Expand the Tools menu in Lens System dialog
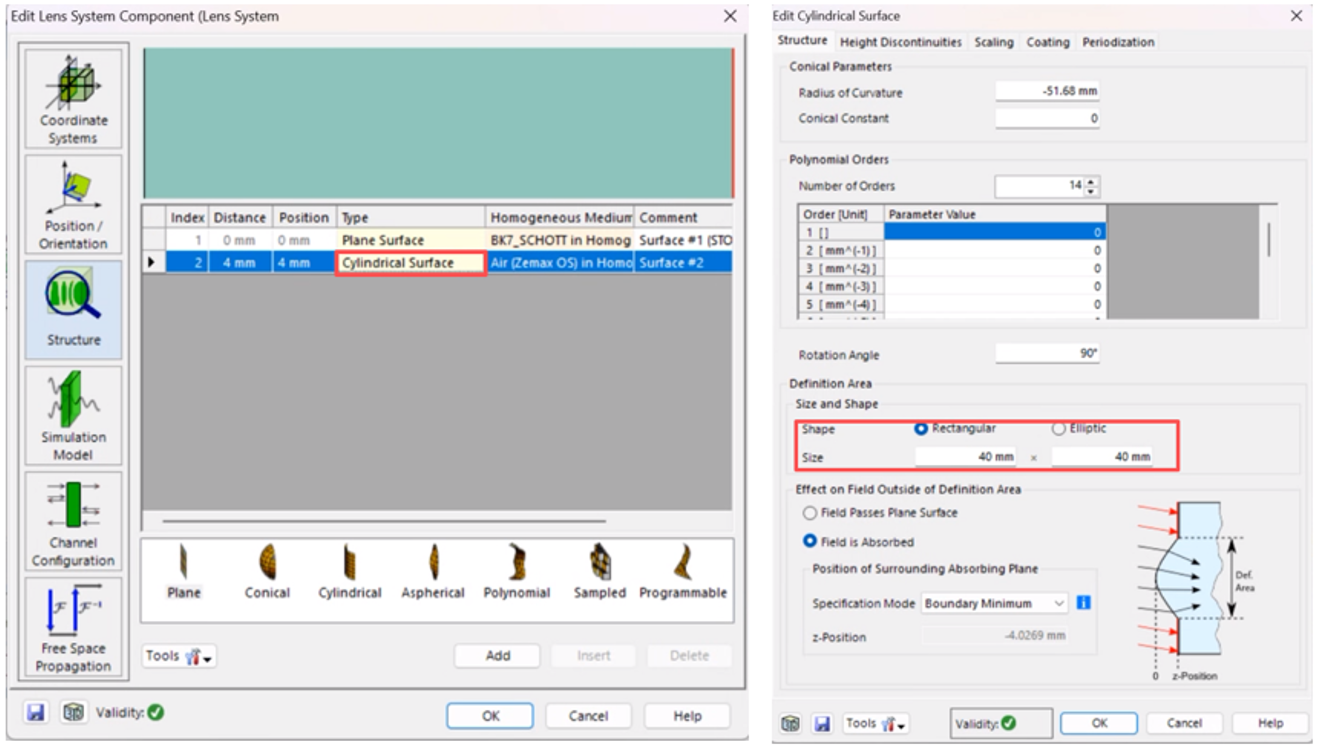 [x=179, y=656]
